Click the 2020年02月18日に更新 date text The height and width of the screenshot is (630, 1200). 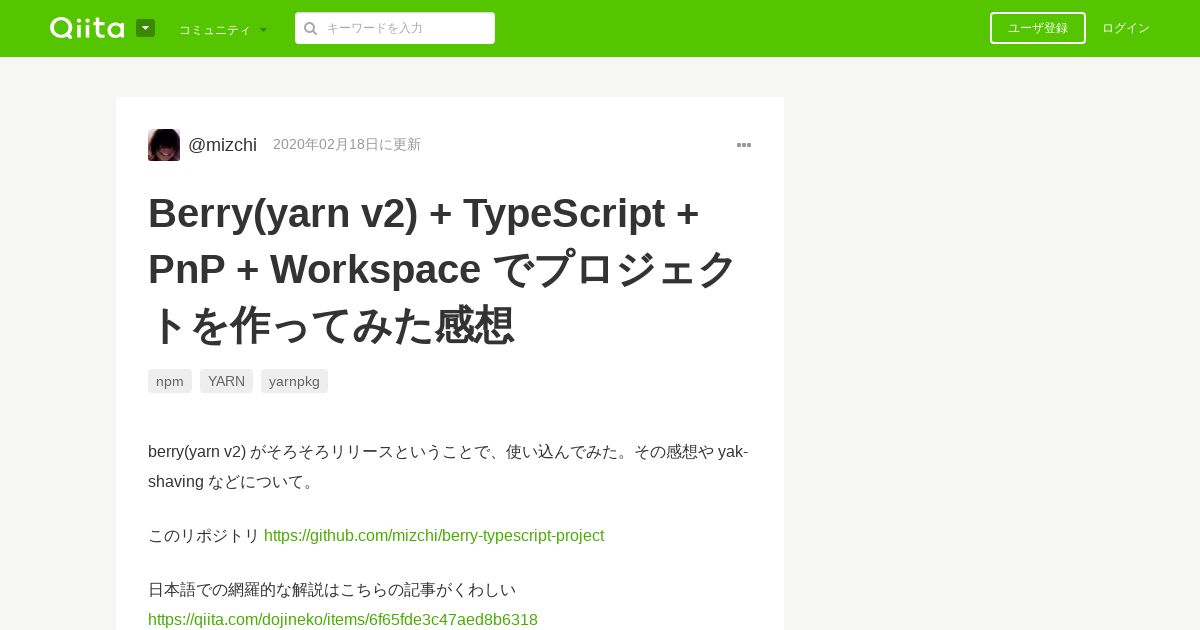(x=347, y=144)
